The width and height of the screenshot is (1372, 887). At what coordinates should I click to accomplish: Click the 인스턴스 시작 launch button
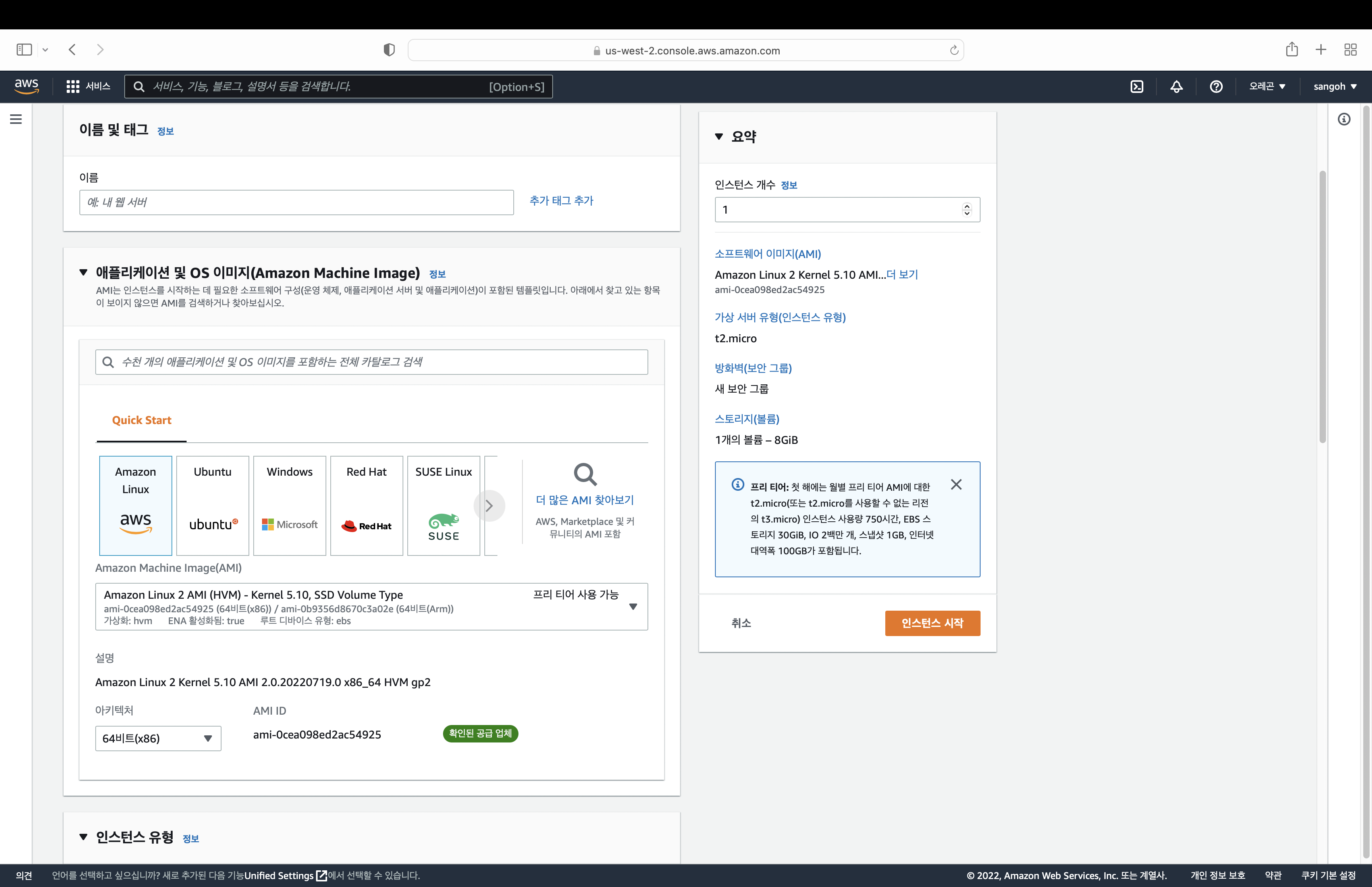point(932,623)
